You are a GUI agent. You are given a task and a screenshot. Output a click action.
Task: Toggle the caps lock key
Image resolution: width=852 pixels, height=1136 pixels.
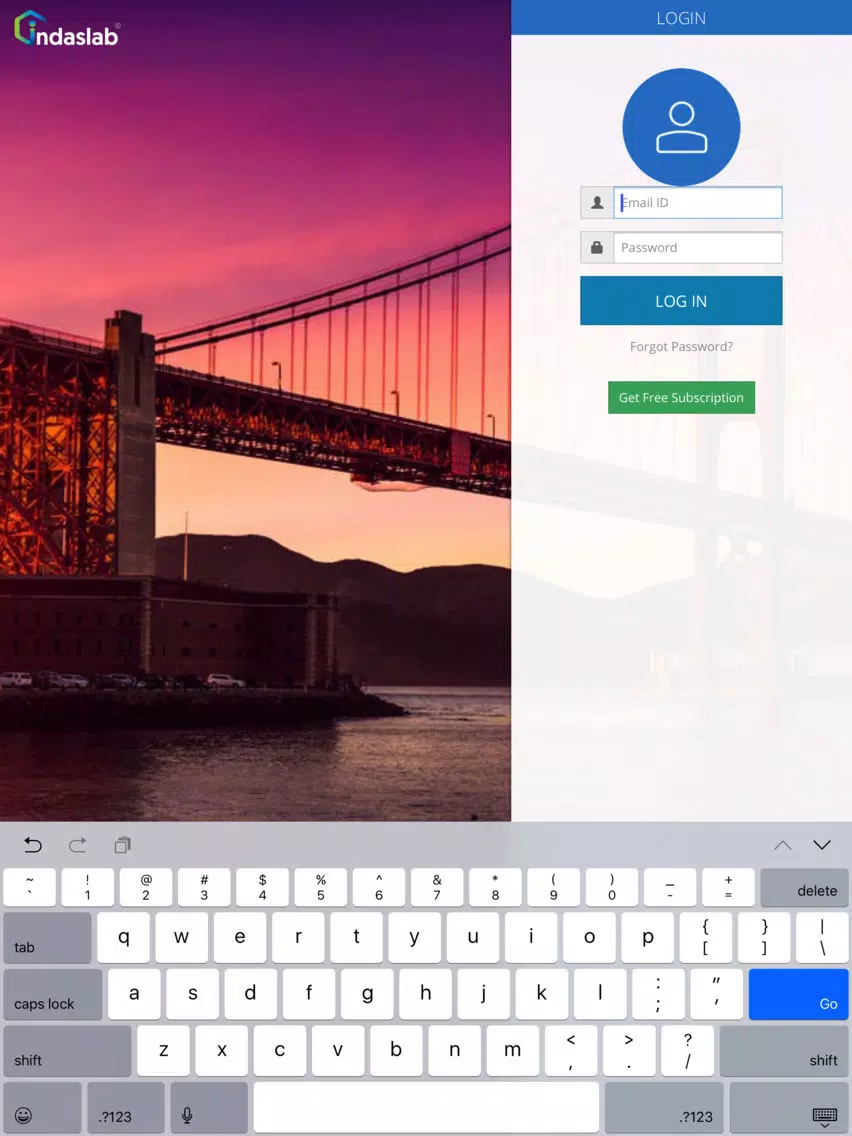(53, 995)
